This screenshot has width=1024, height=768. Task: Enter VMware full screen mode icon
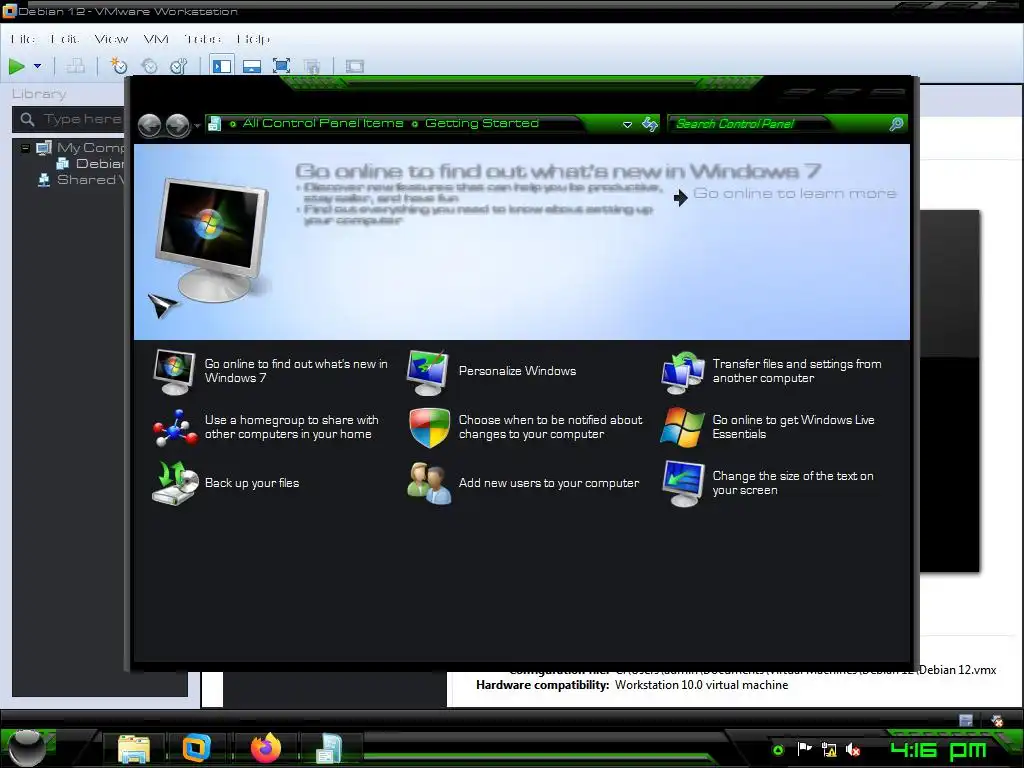pos(281,66)
